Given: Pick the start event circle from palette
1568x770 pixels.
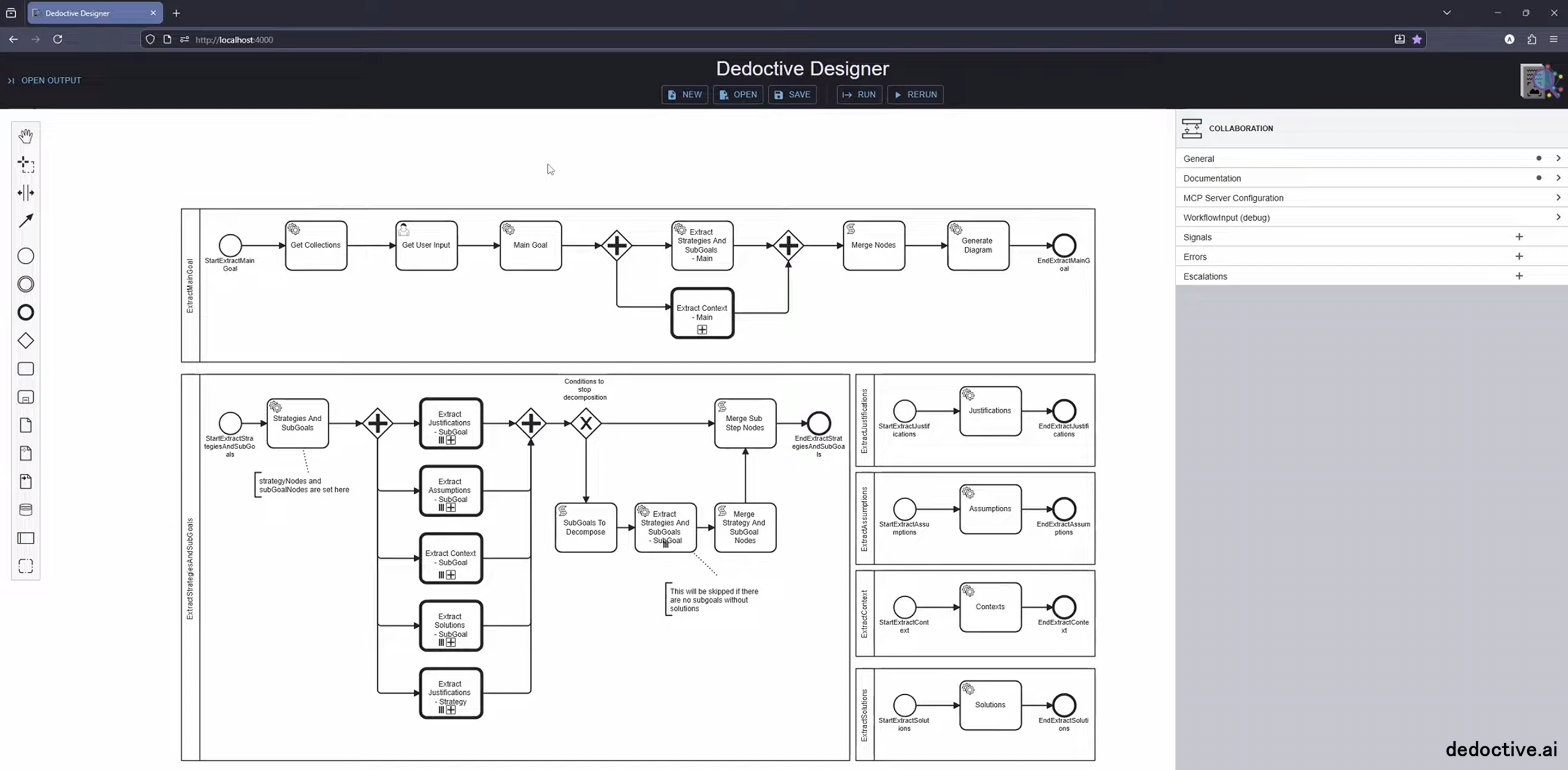Looking at the screenshot, I should (x=26, y=256).
